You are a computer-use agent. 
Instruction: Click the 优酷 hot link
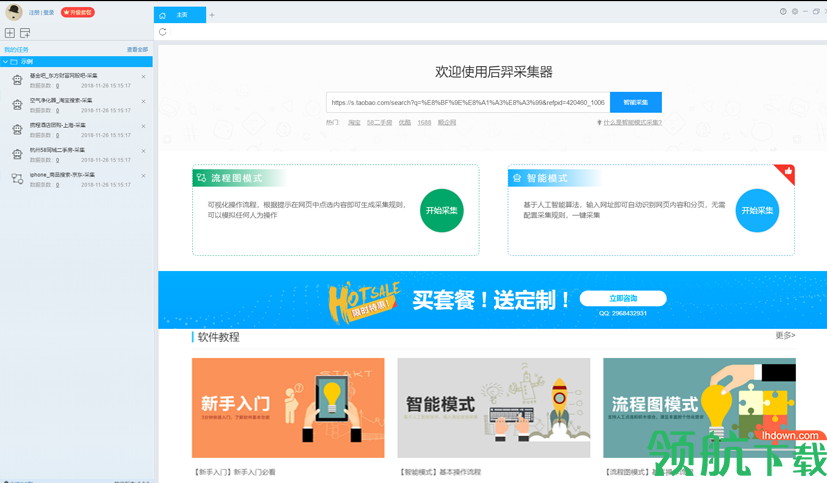point(405,122)
